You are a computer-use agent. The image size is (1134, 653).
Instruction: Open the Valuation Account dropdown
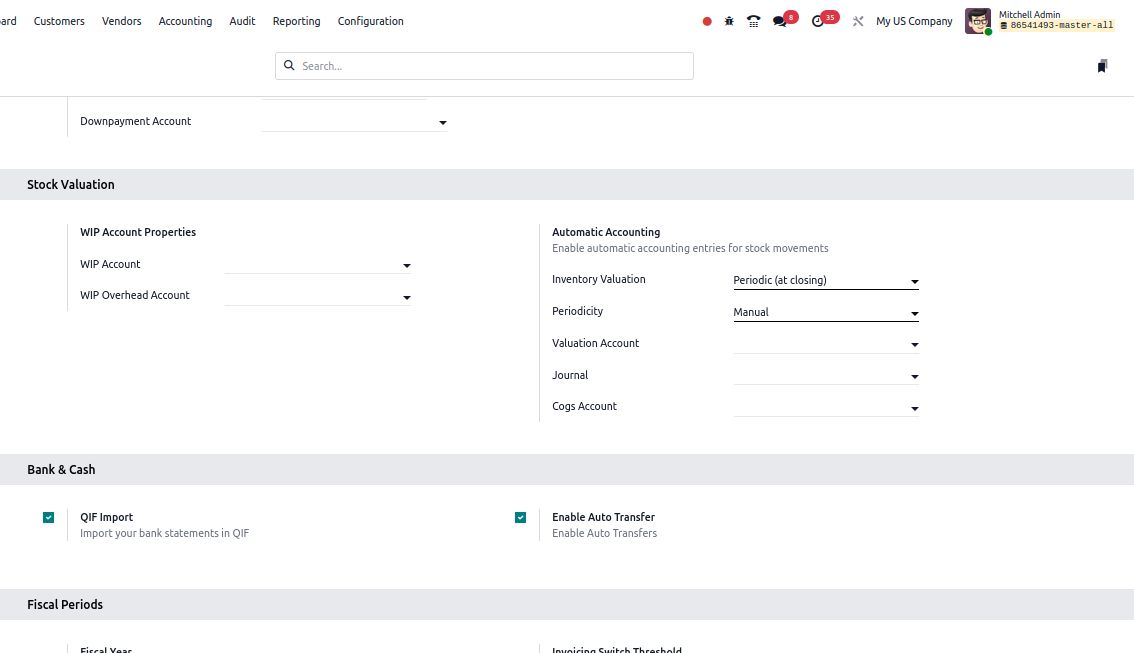point(826,344)
